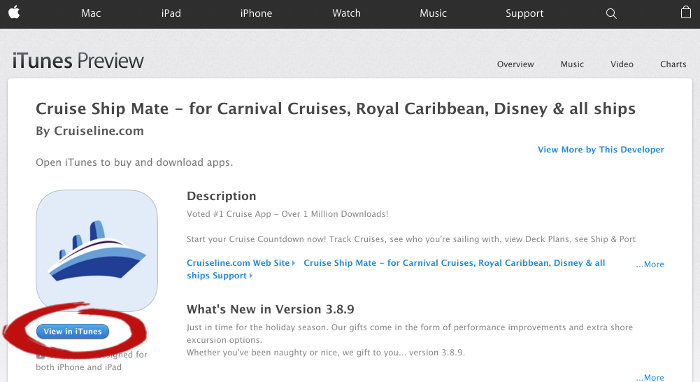Click 'Start your Cruise Countdown now' text line
700x382 pixels.
pyautogui.click(x=411, y=239)
